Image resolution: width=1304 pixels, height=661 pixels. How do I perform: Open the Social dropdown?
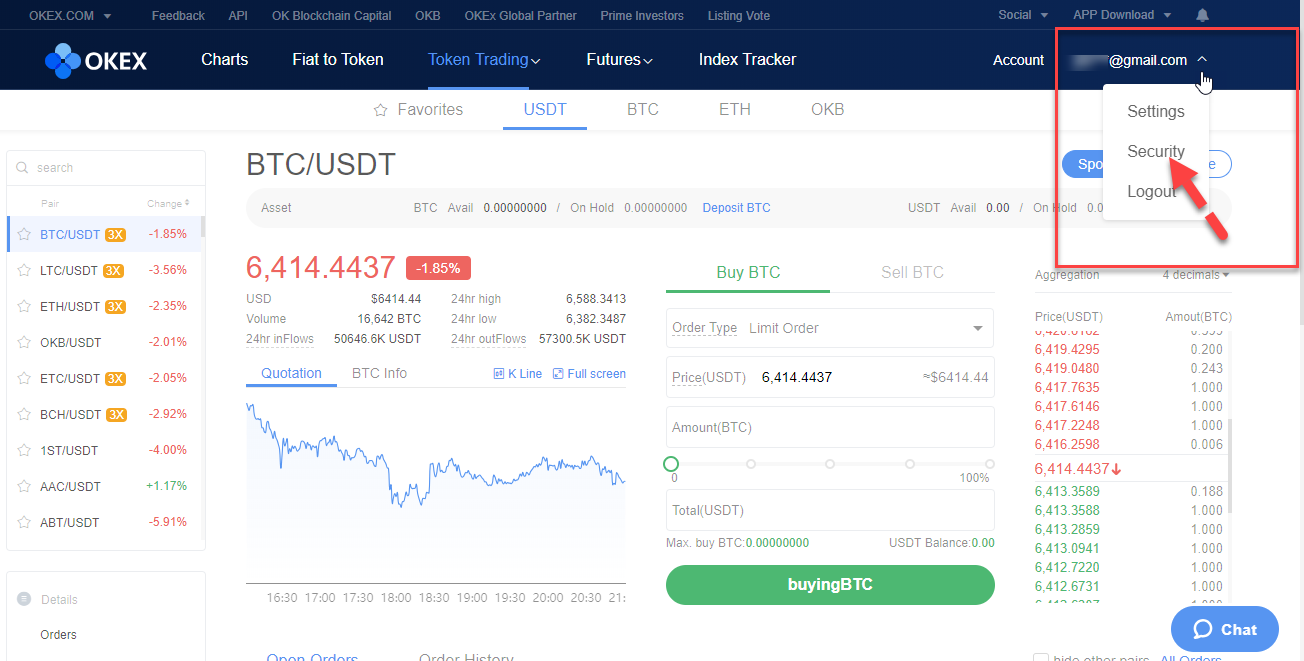click(x=1023, y=15)
